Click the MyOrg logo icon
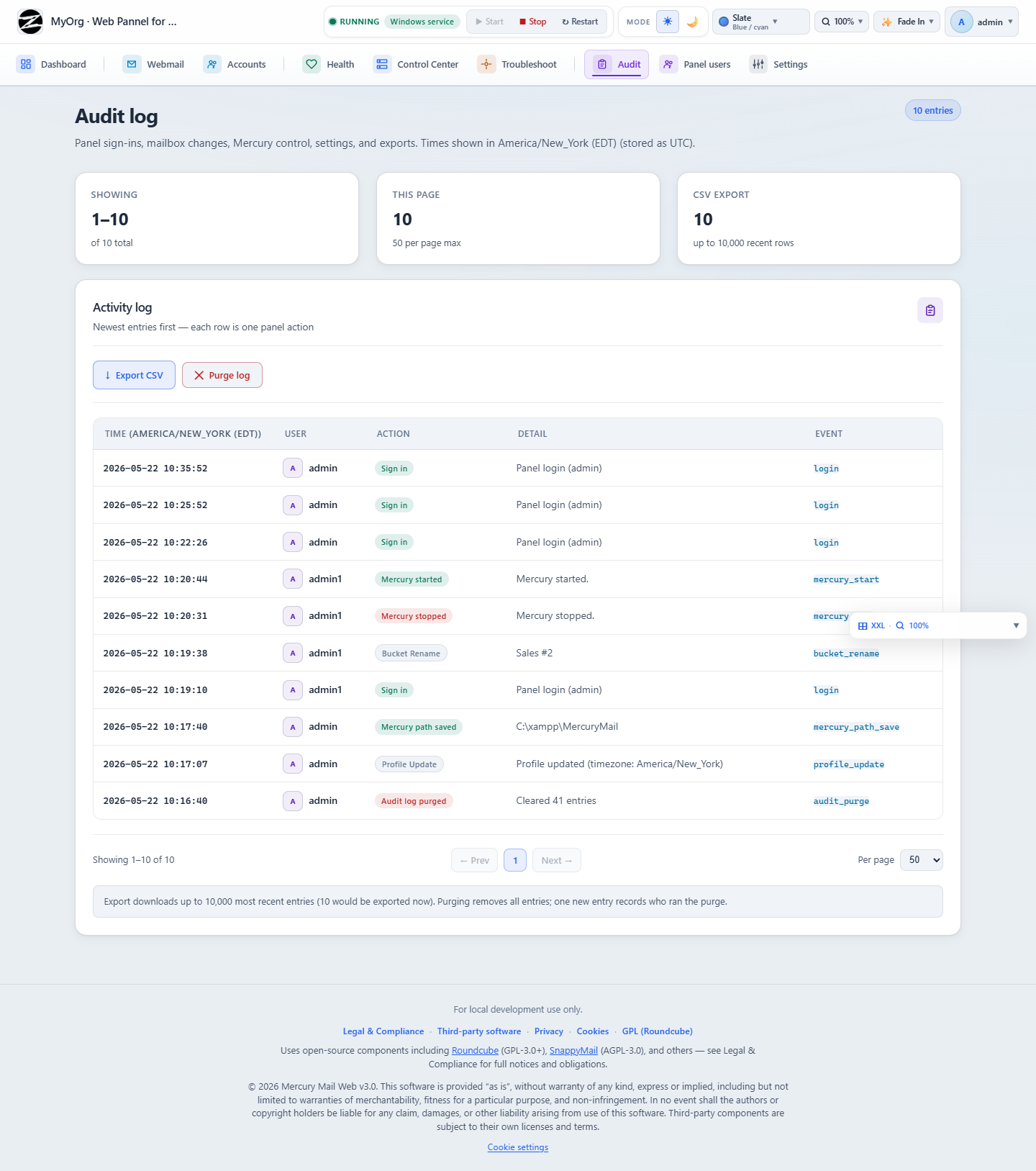This screenshot has width=1036, height=1171. click(30, 22)
